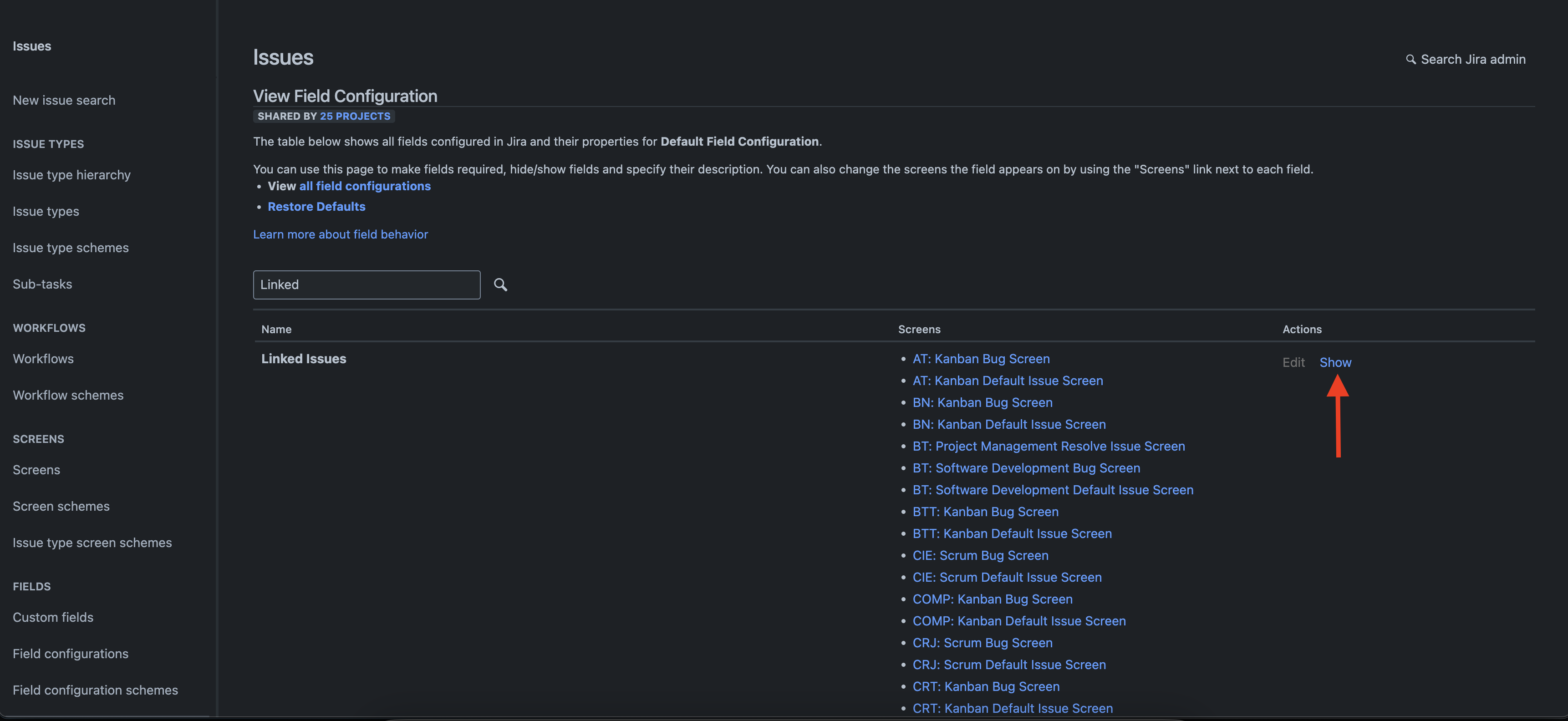
Task: Click the search magnifier icon beside filter
Action: coord(500,285)
